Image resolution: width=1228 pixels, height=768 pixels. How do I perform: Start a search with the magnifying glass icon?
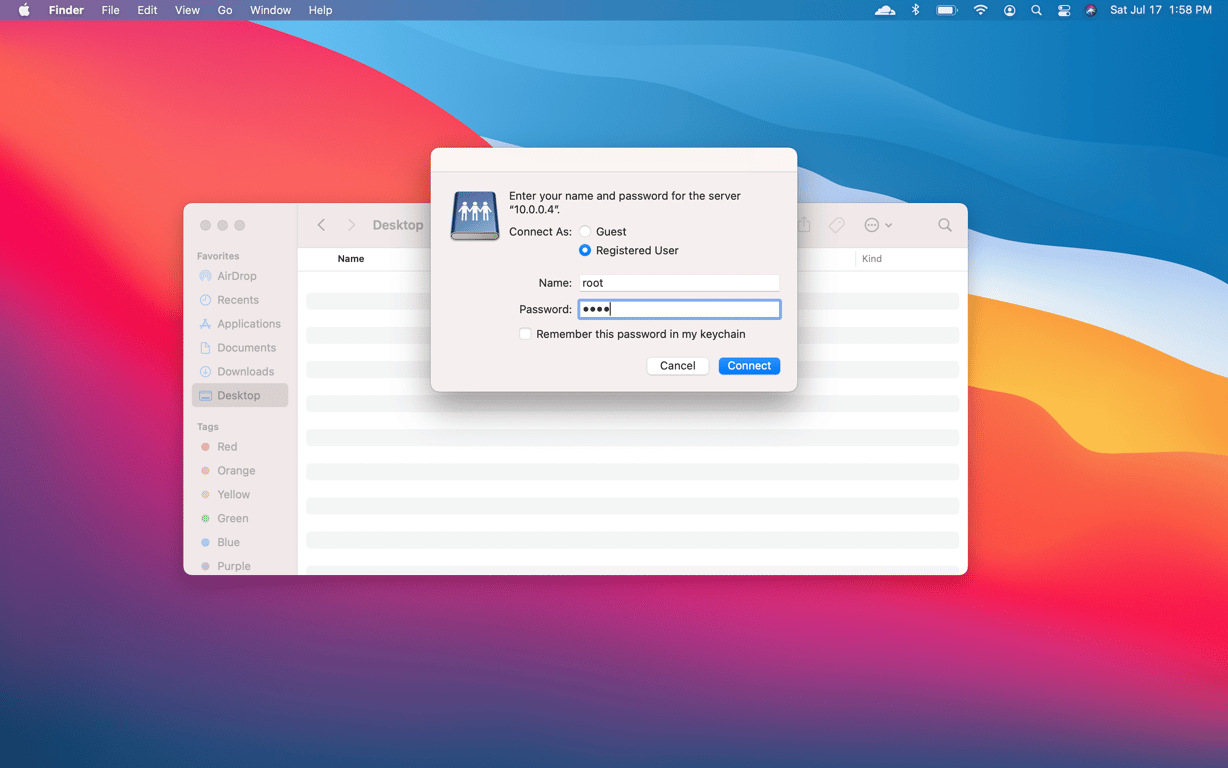click(x=944, y=225)
